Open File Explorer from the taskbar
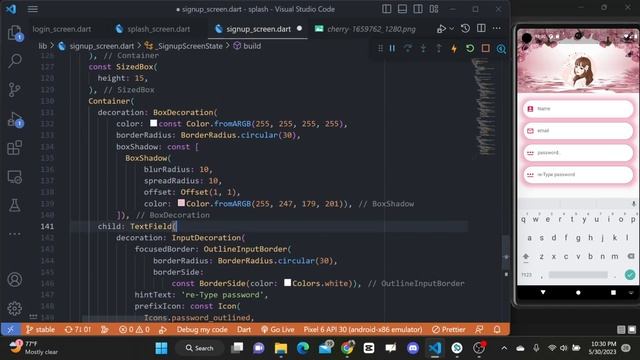The width and height of the screenshot is (640, 360). [x=281, y=348]
